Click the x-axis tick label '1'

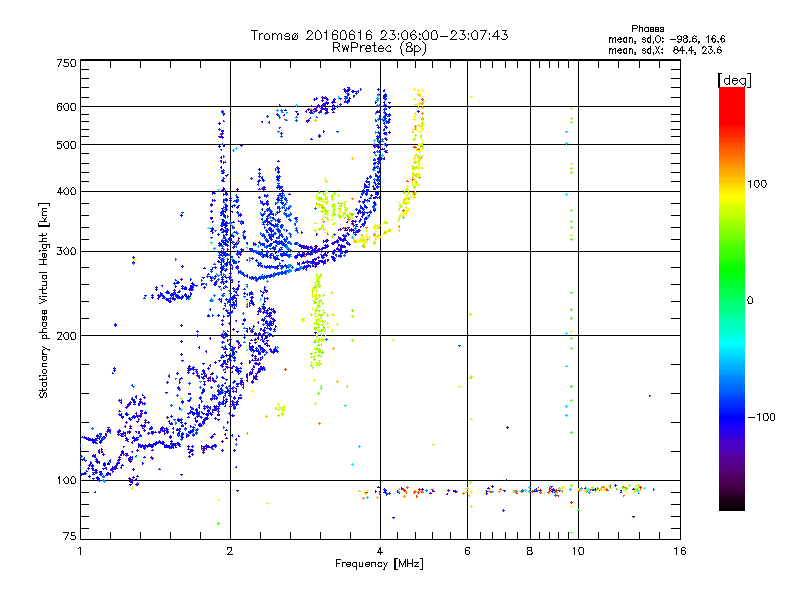click(x=80, y=551)
